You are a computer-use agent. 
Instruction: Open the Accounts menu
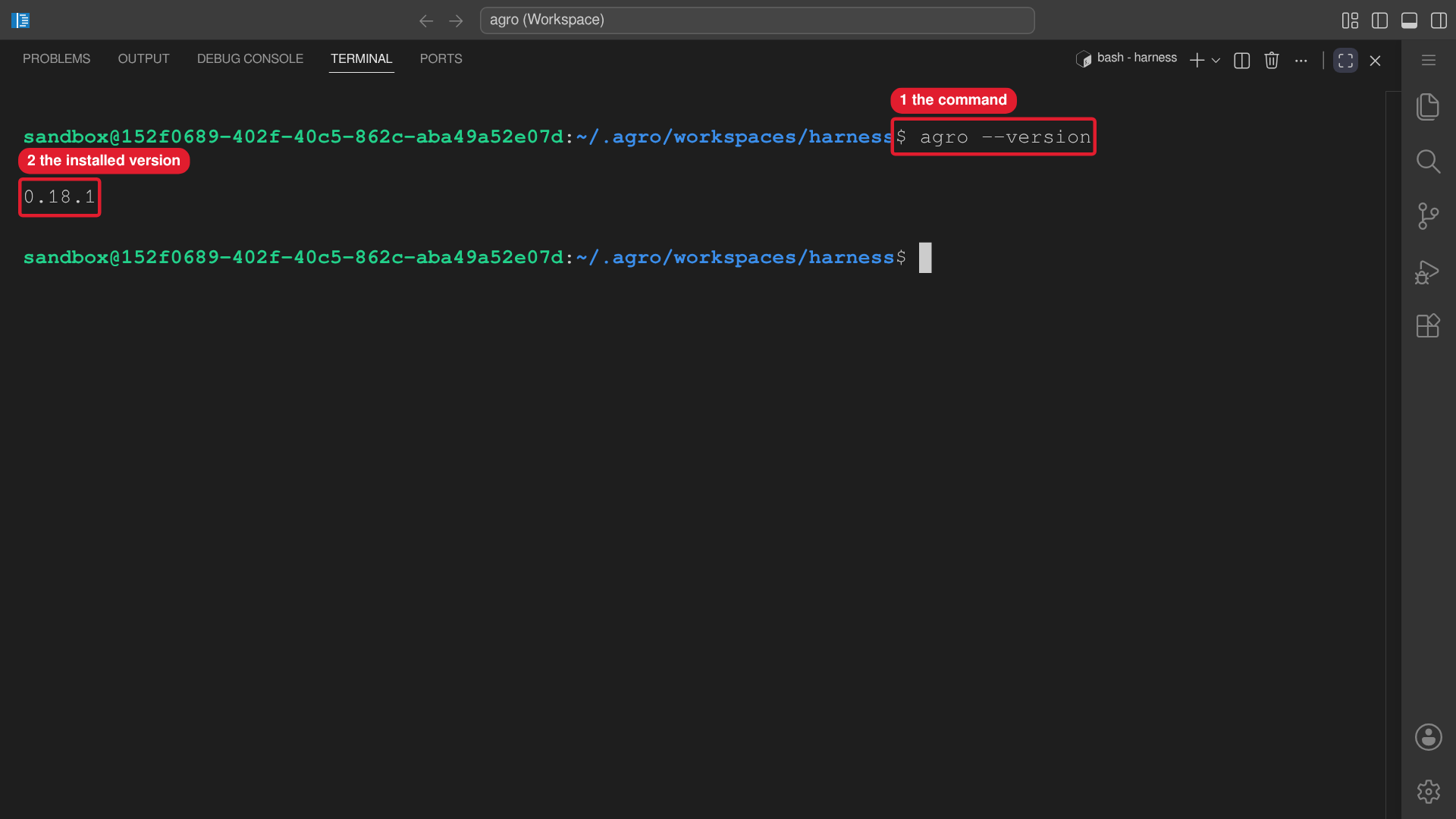click(x=1428, y=737)
